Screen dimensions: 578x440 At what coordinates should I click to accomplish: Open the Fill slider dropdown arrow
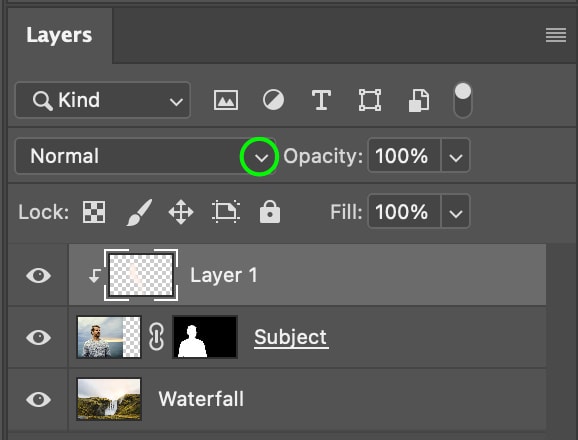pyautogui.click(x=456, y=212)
